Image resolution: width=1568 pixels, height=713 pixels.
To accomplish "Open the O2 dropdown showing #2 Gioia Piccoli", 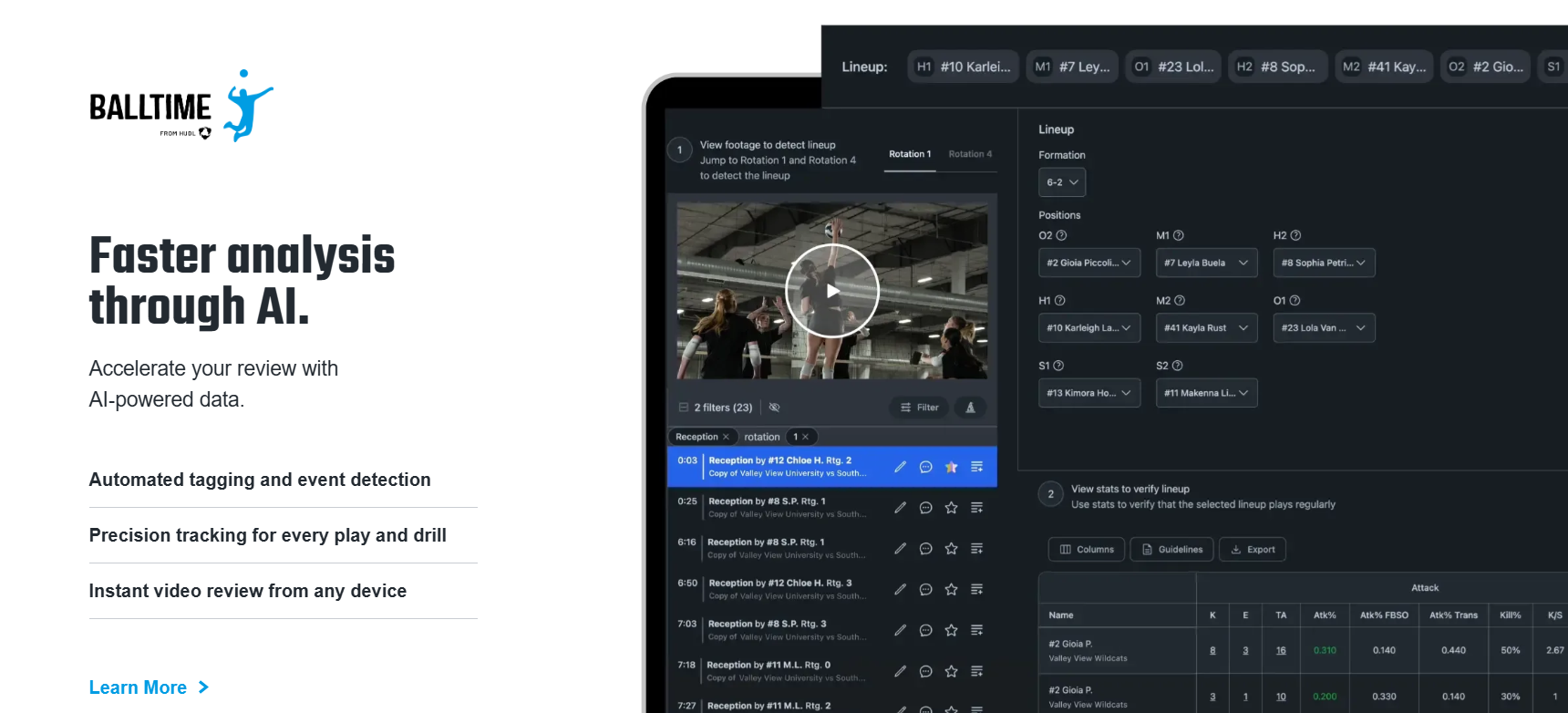I will click(x=1089, y=263).
